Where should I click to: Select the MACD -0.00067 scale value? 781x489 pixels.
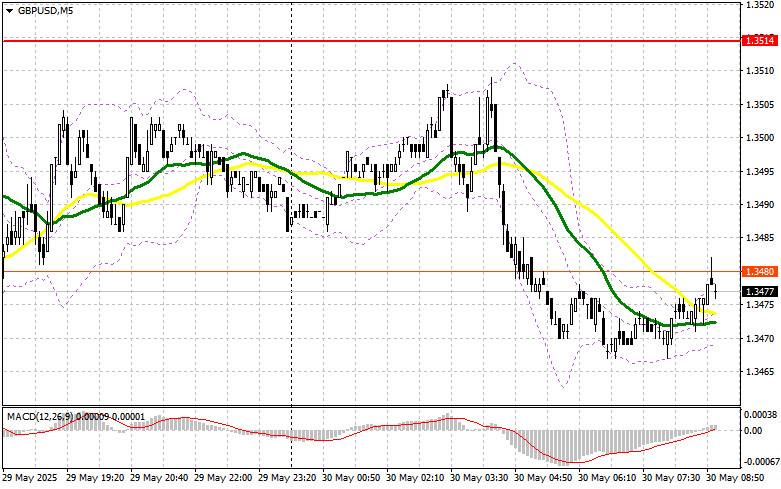point(760,462)
